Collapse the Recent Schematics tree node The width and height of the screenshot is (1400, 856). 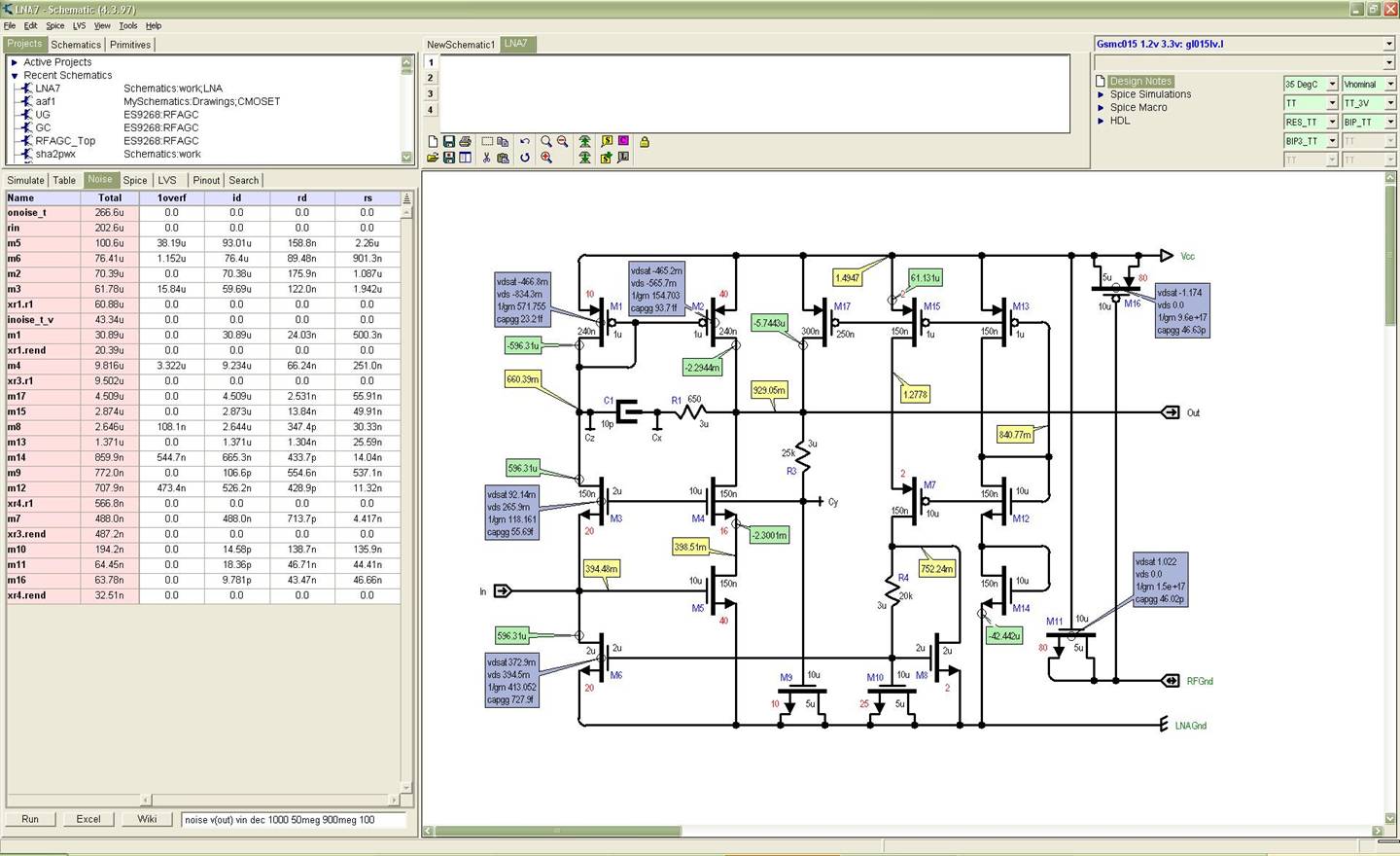click(15, 75)
